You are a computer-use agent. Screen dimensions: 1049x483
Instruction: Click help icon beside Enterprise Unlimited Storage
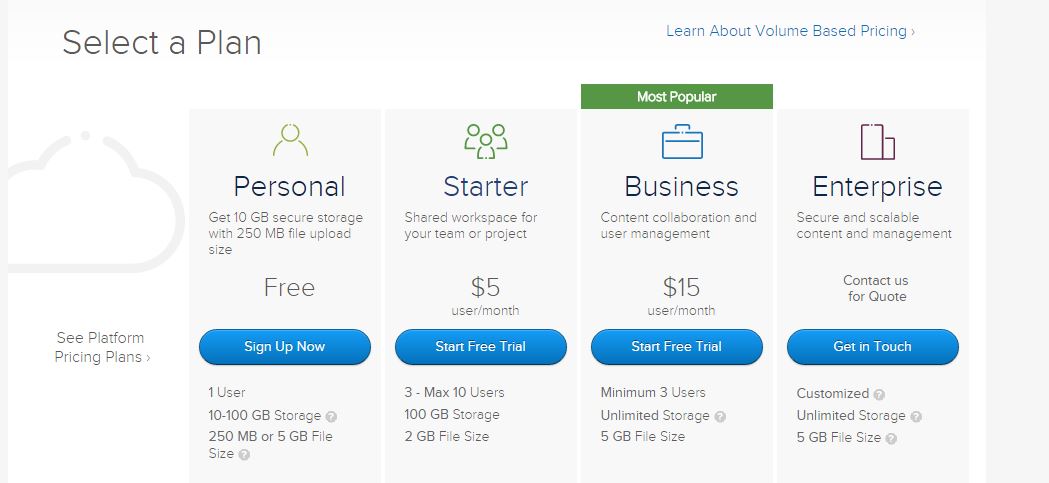[x=916, y=416]
